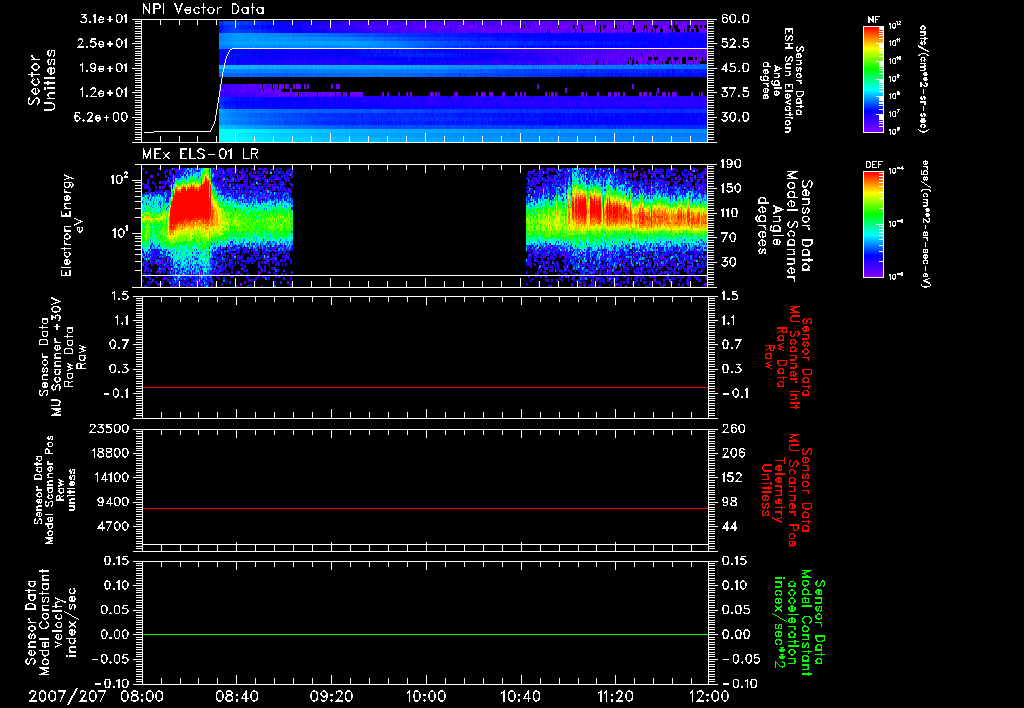Click the 70 scanner angle axis value
The height and width of the screenshot is (708, 1024).
pos(729,238)
